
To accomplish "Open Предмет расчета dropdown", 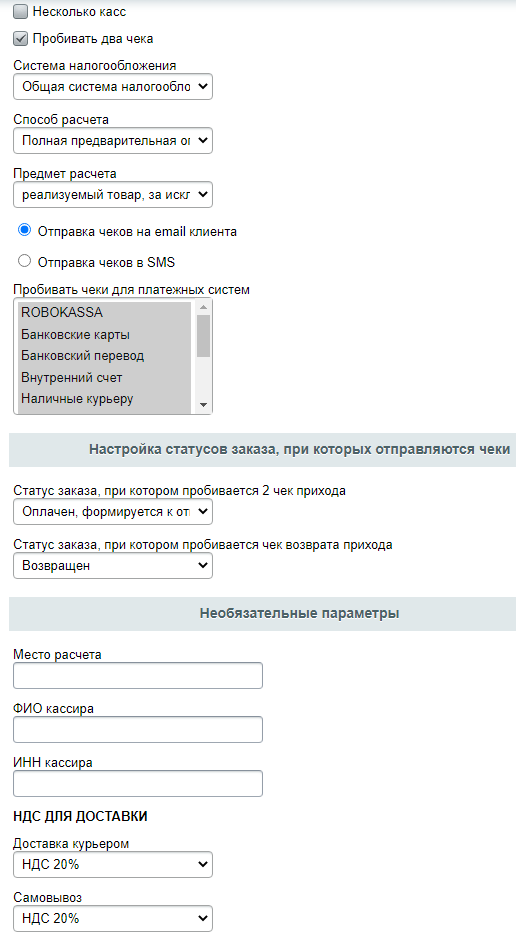I will pos(113,195).
